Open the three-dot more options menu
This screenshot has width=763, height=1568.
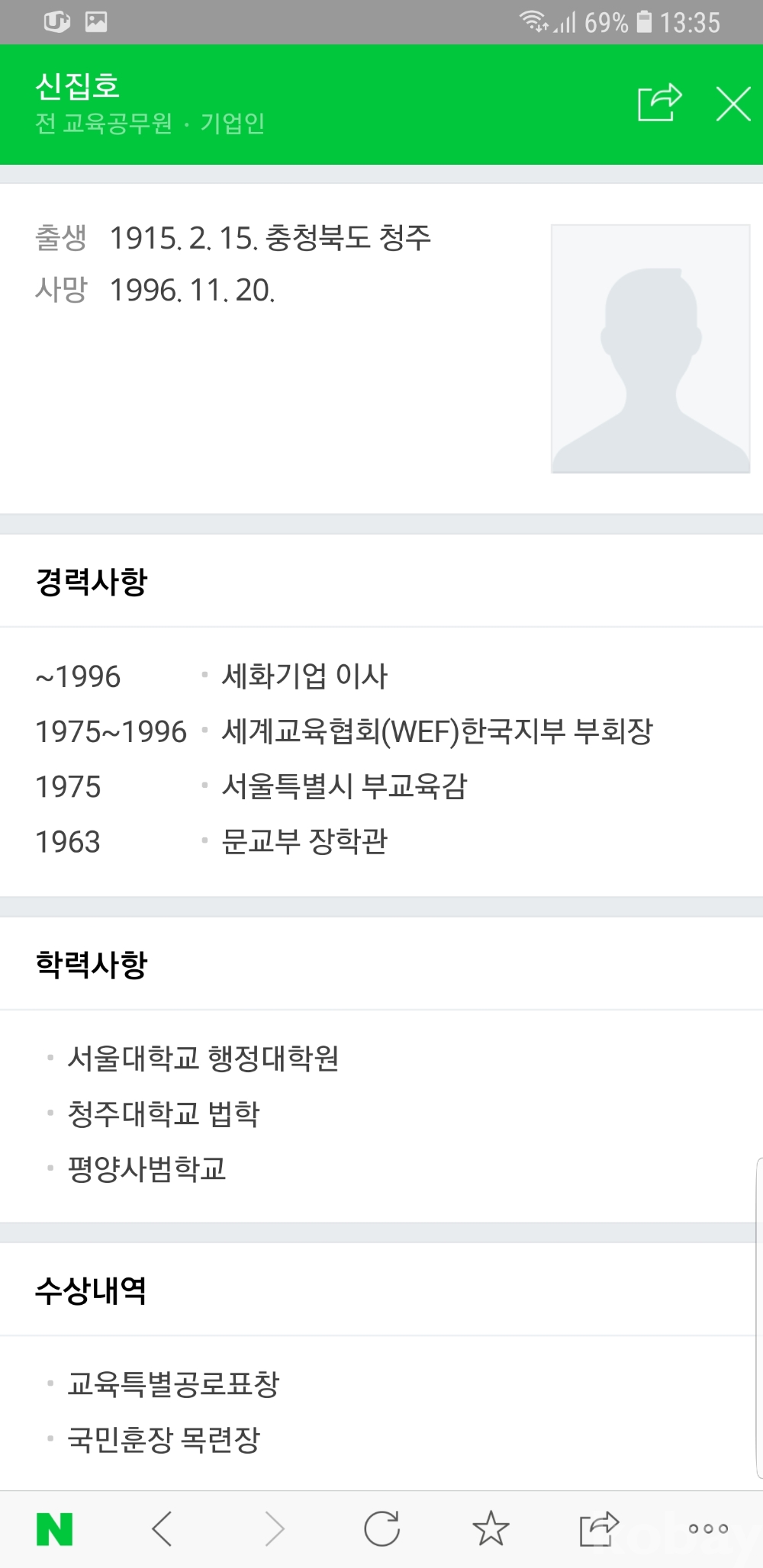pos(708,1528)
